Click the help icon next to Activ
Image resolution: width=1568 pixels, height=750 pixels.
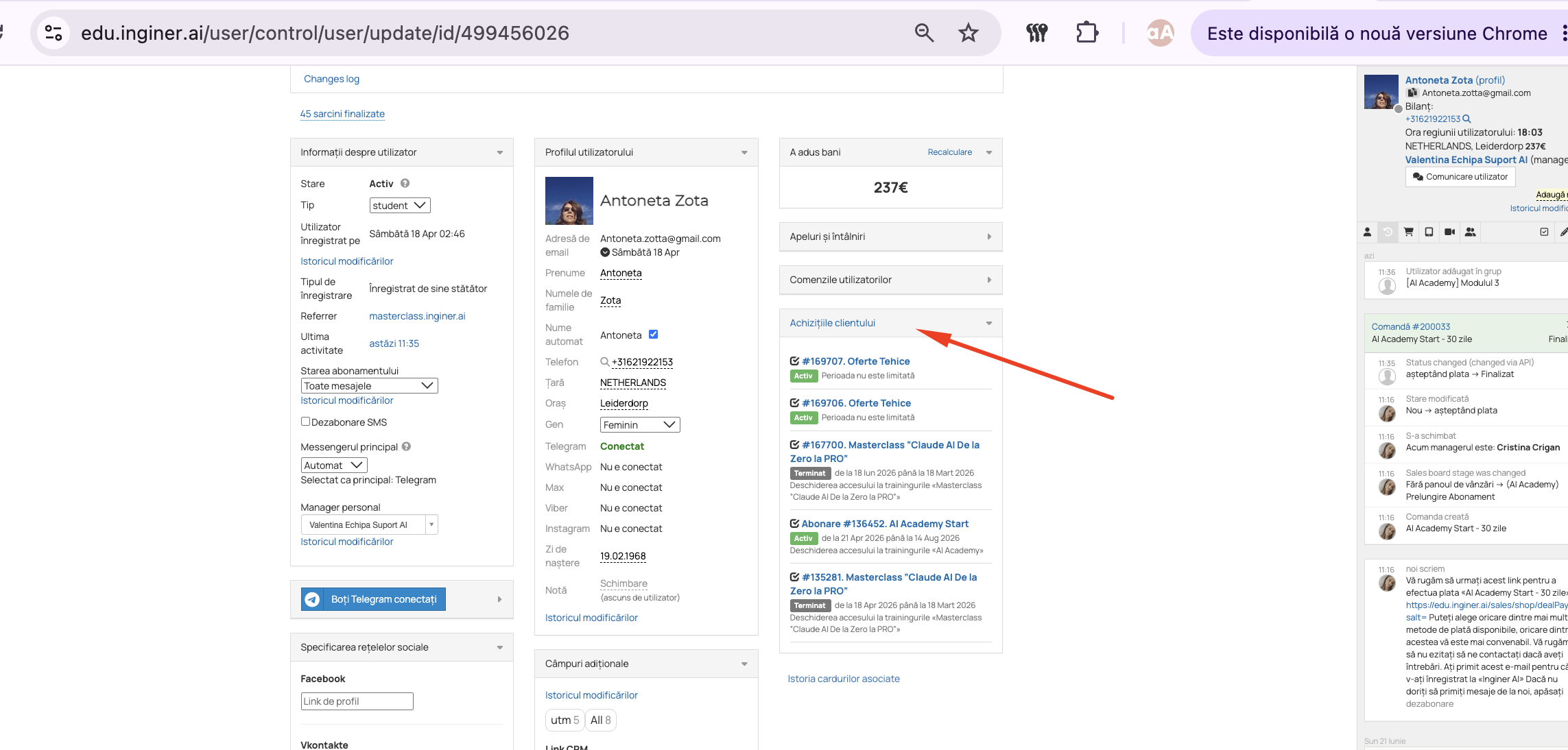tap(405, 183)
